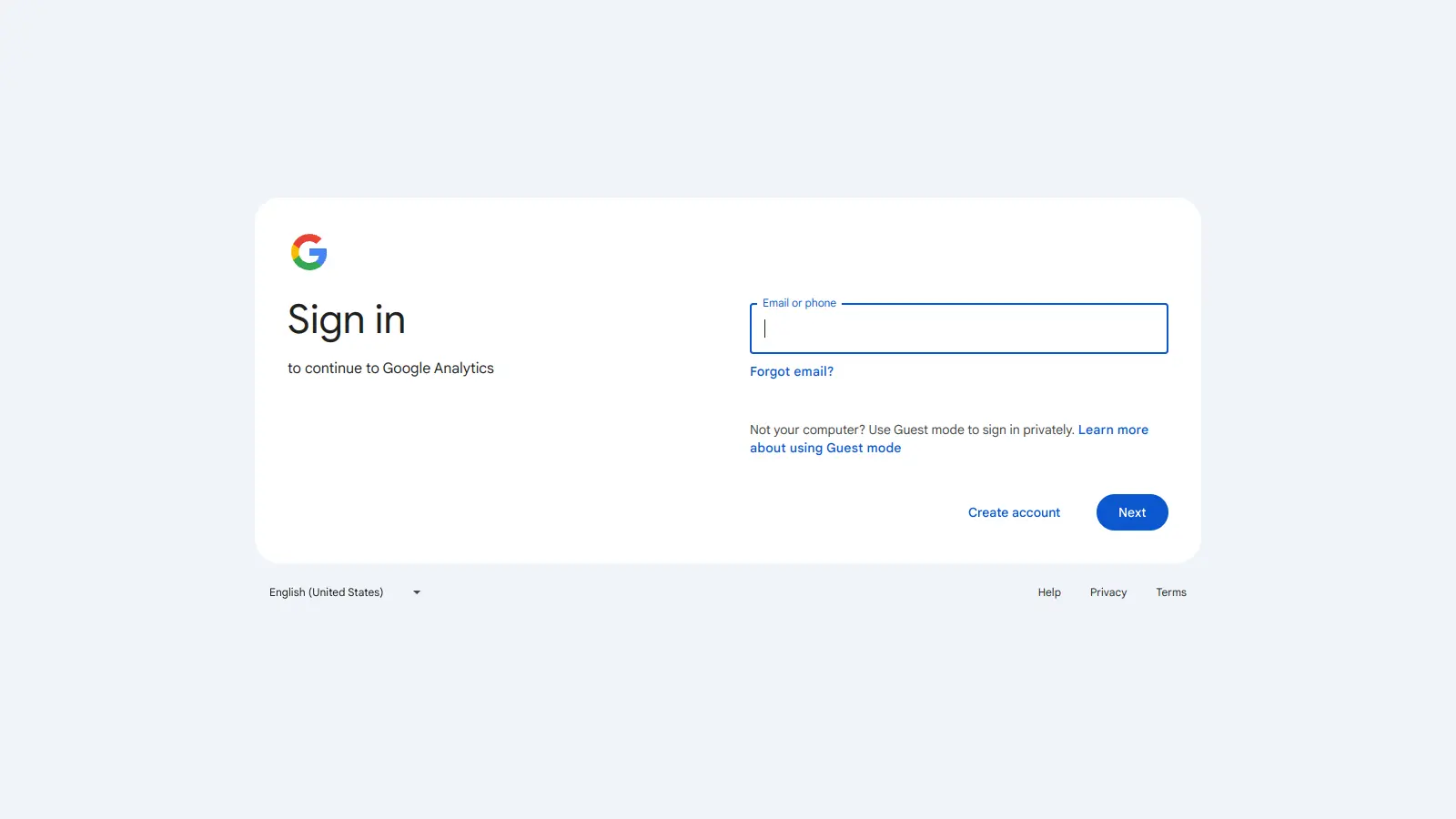The width and height of the screenshot is (1456, 819).
Task: Click the Guest mode explanation text
Action: coord(910,429)
